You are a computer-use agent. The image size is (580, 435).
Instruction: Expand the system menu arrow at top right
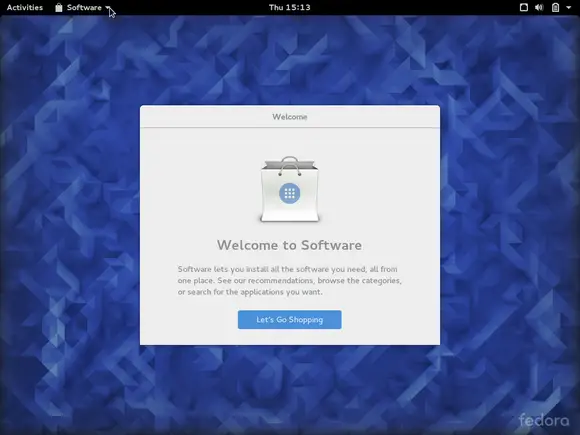(569, 7)
